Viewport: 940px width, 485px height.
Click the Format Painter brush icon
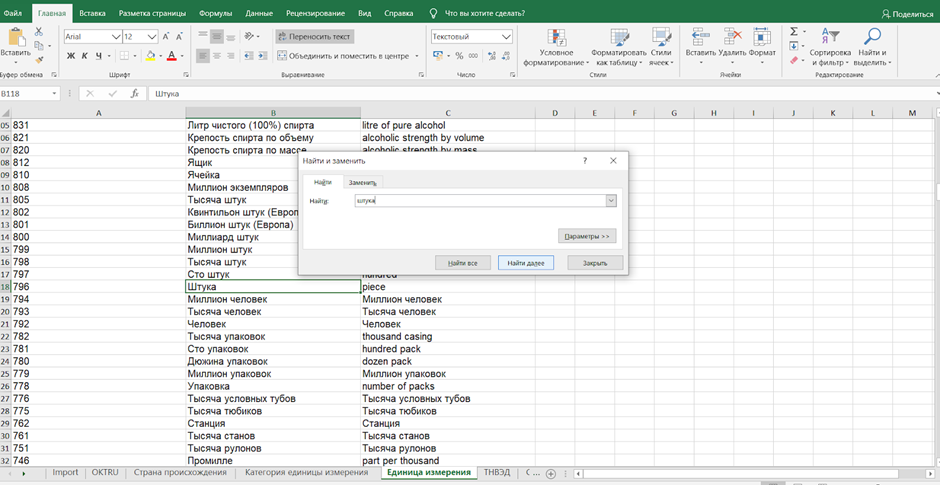tap(39, 60)
